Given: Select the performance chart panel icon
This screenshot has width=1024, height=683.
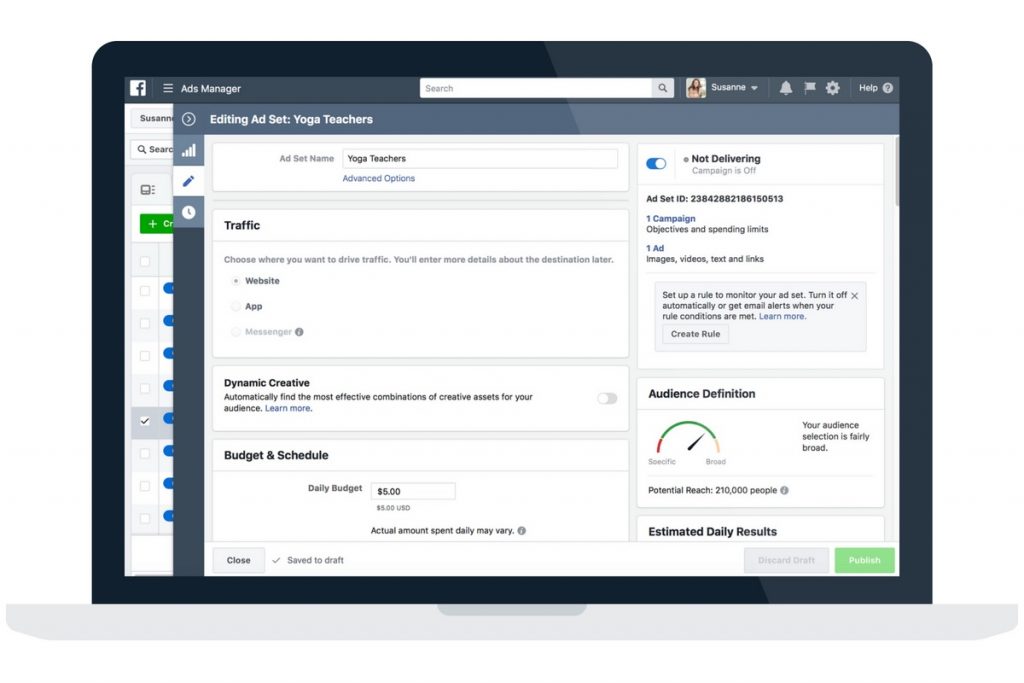Looking at the screenshot, I should click(188, 152).
